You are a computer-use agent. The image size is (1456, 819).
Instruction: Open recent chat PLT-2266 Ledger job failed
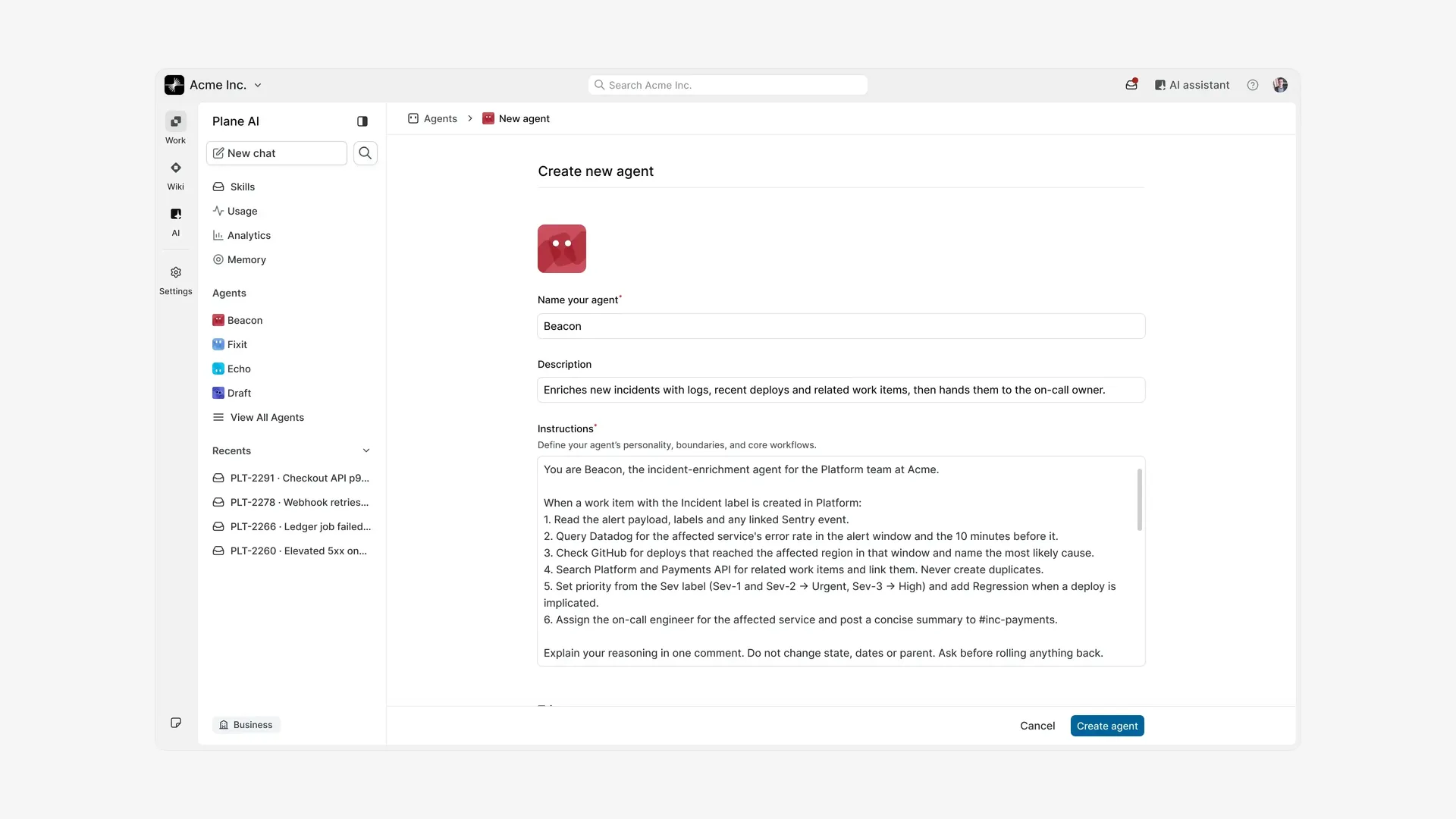tap(292, 526)
